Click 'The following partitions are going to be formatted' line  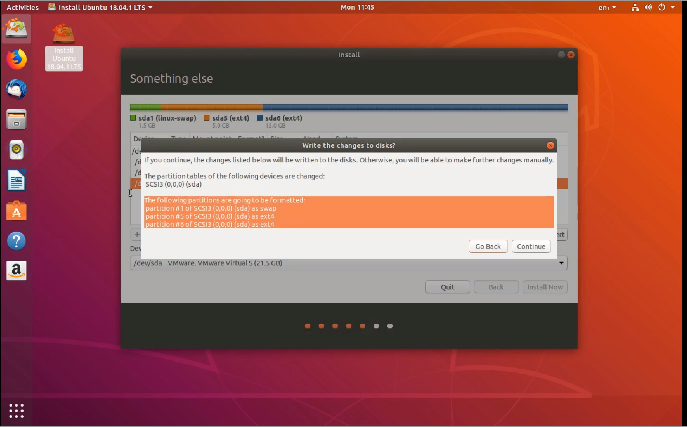click(x=225, y=200)
